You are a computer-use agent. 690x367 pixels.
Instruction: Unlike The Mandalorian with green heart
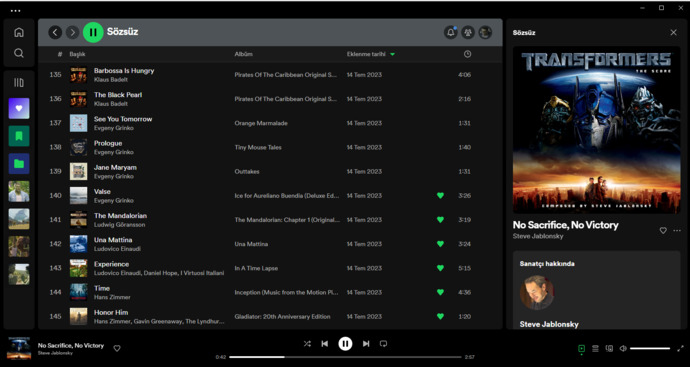click(440, 220)
